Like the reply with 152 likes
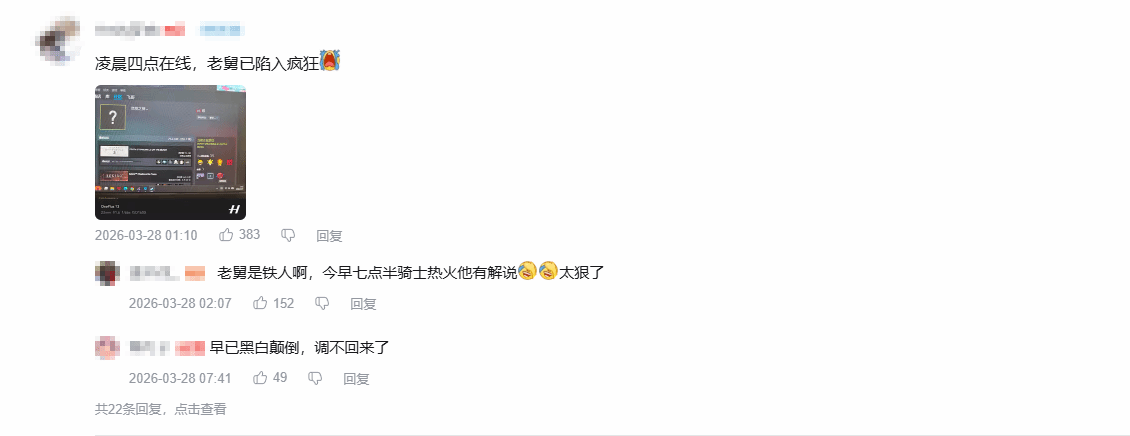The width and height of the screenshot is (1130, 436). click(x=260, y=303)
